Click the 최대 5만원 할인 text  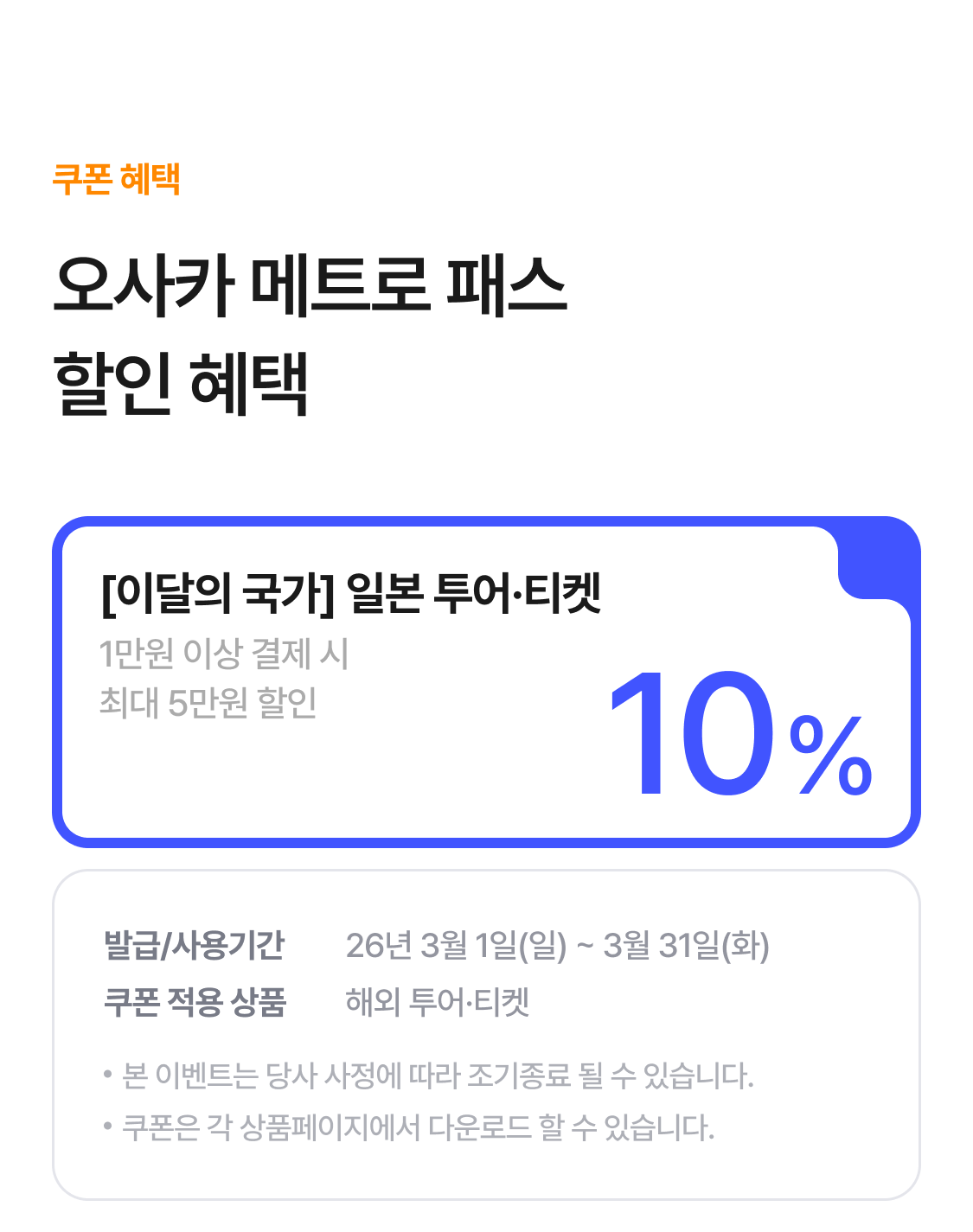[x=208, y=703]
